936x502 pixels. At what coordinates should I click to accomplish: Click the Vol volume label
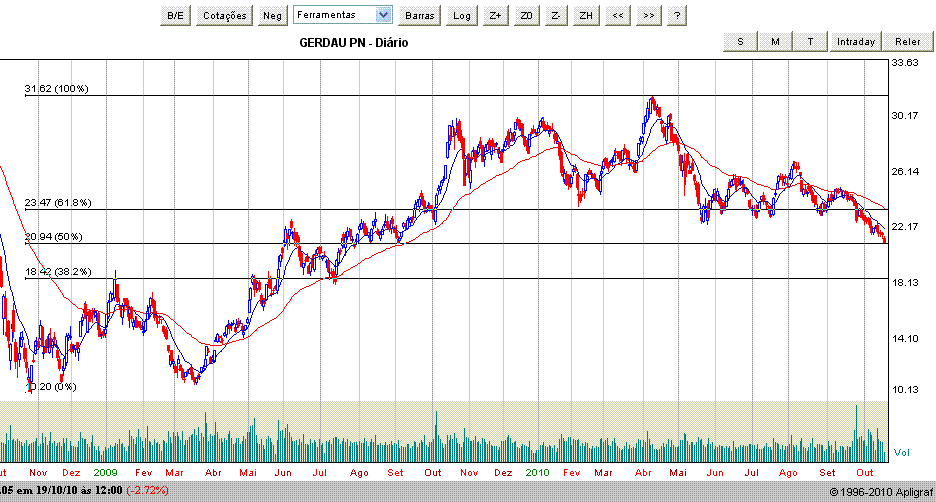pyautogui.click(x=901, y=452)
